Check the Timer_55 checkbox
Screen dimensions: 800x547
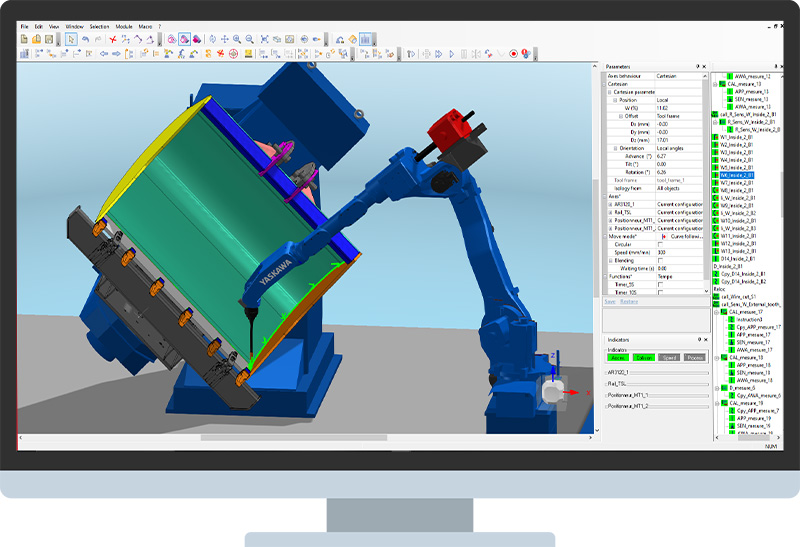[x=660, y=284]
